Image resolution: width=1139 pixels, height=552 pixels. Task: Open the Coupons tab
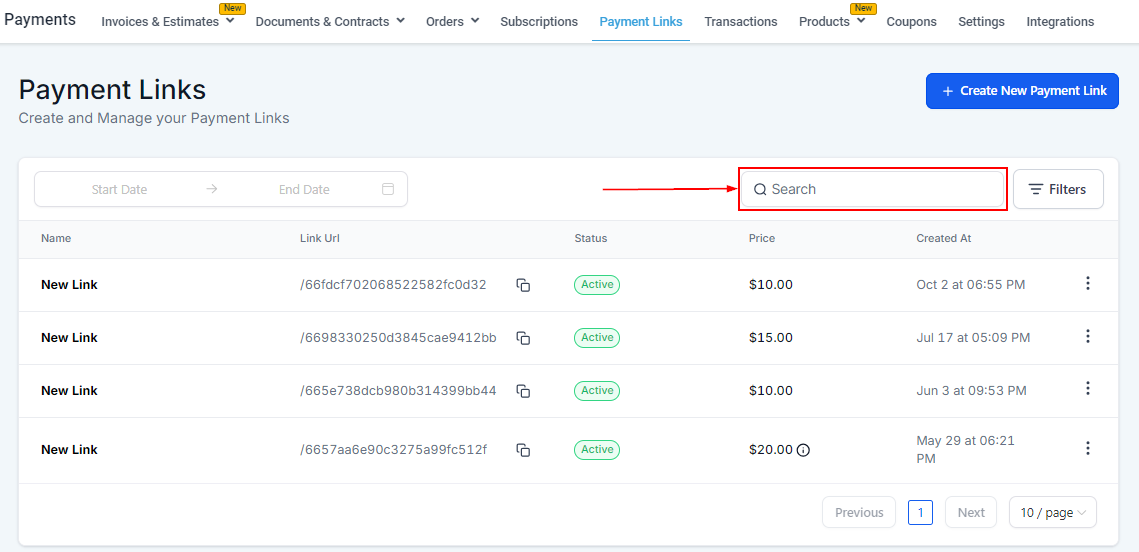coord(911,22)
